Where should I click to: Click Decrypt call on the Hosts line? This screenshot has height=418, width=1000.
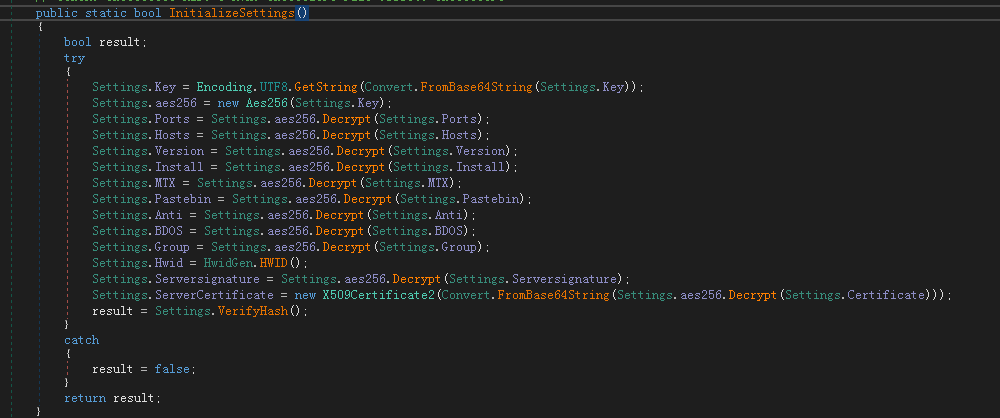coord(343,135)
